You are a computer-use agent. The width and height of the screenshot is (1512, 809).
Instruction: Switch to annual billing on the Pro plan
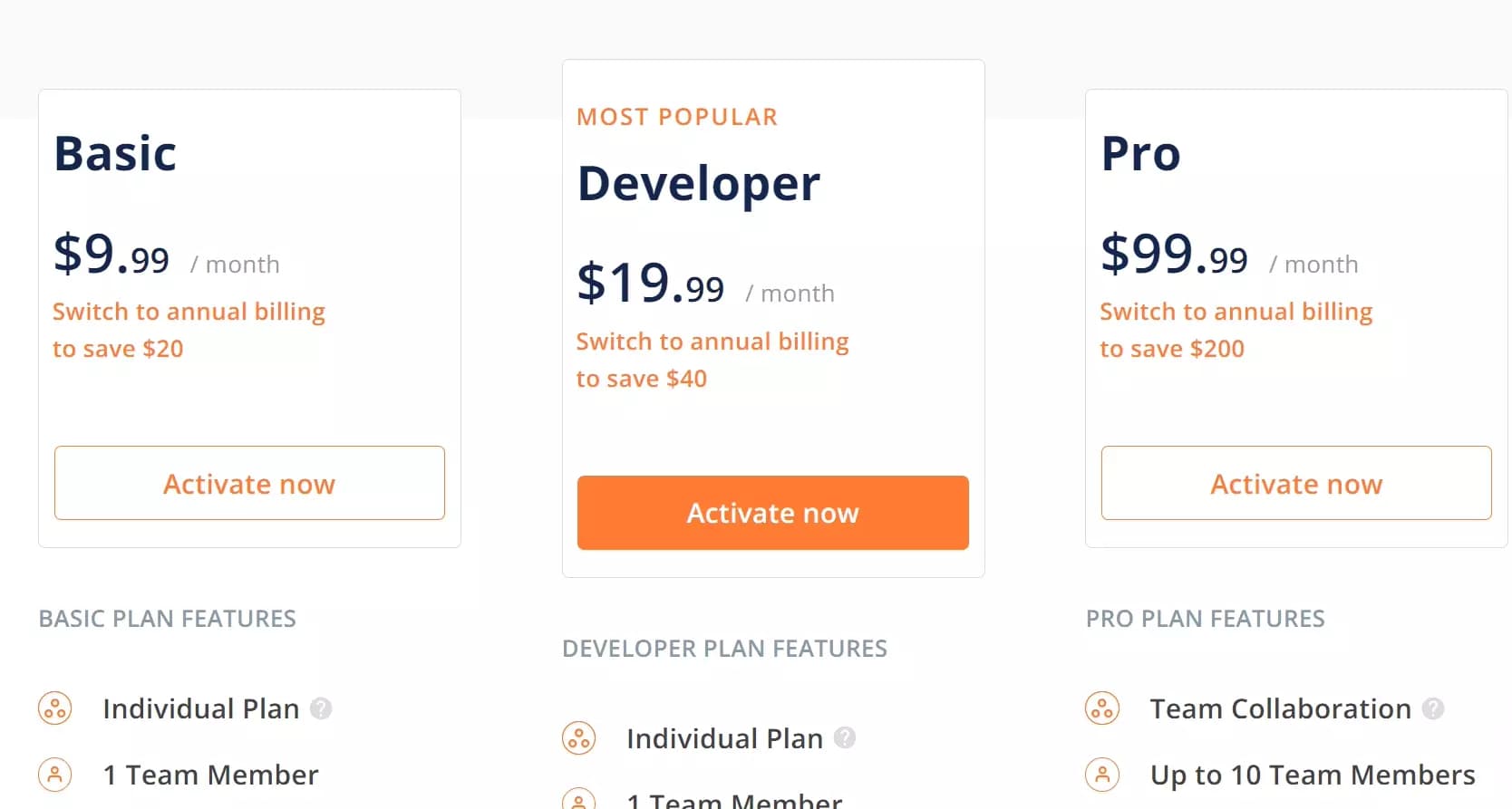pyautogui.click(x=1236, y=329)
